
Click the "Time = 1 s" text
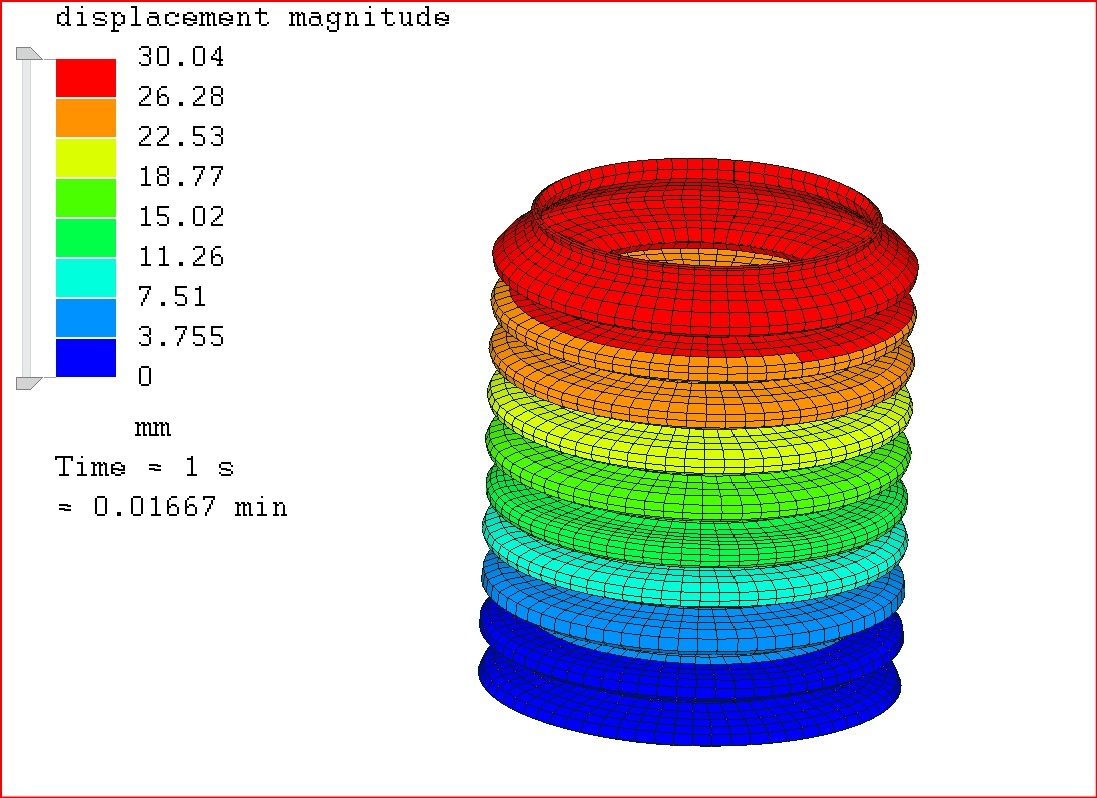click(x=144, y=467)
